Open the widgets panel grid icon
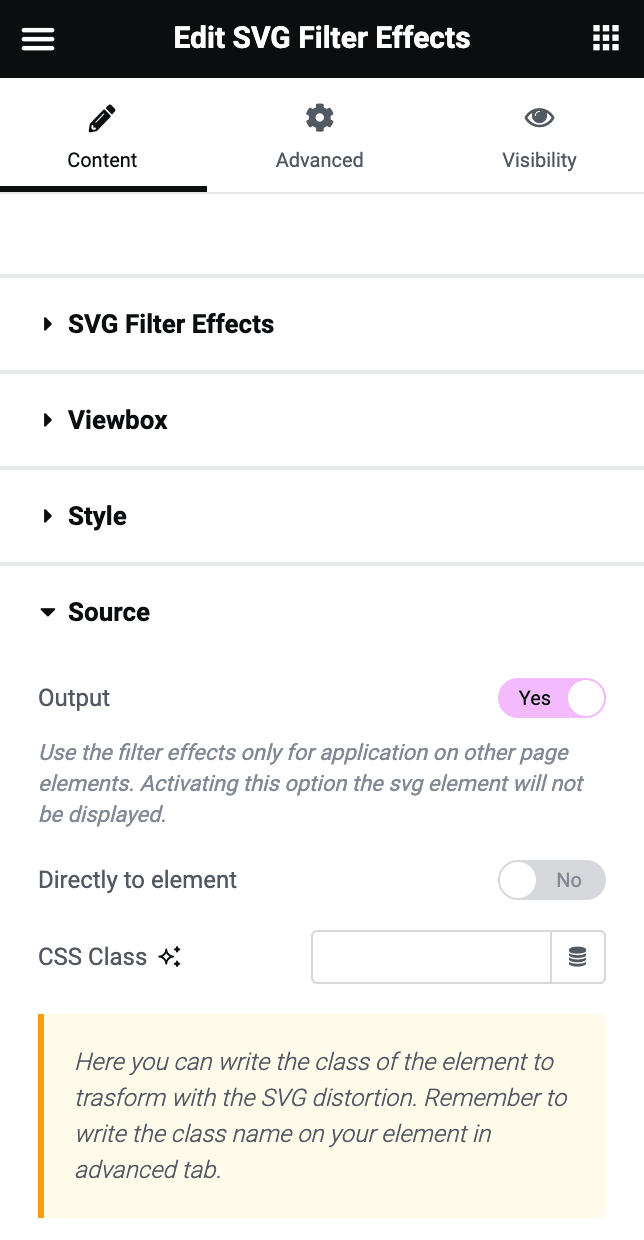 click(605, 38)
